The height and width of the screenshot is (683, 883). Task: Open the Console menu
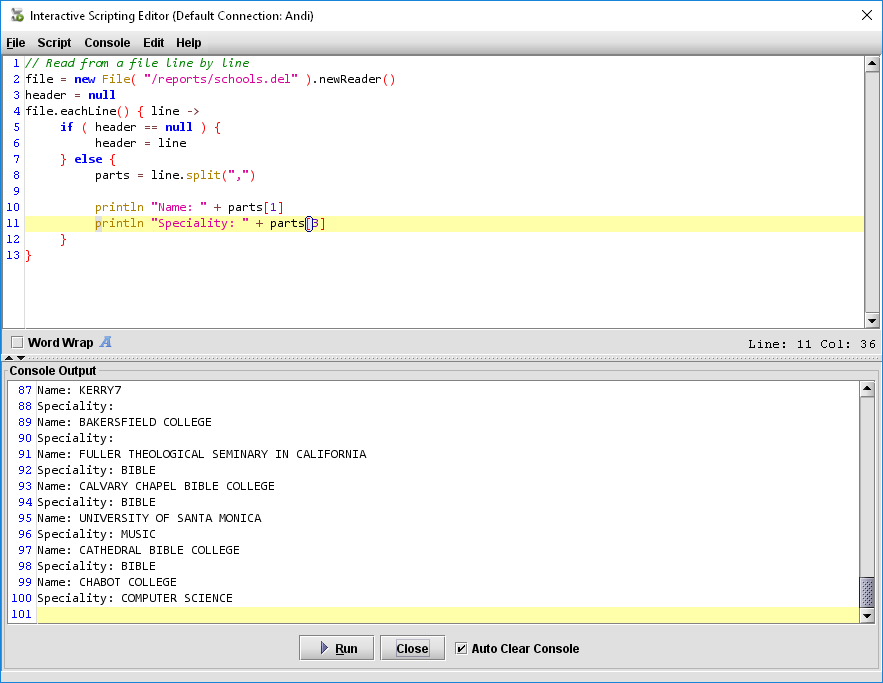click(x=107, y=43)
